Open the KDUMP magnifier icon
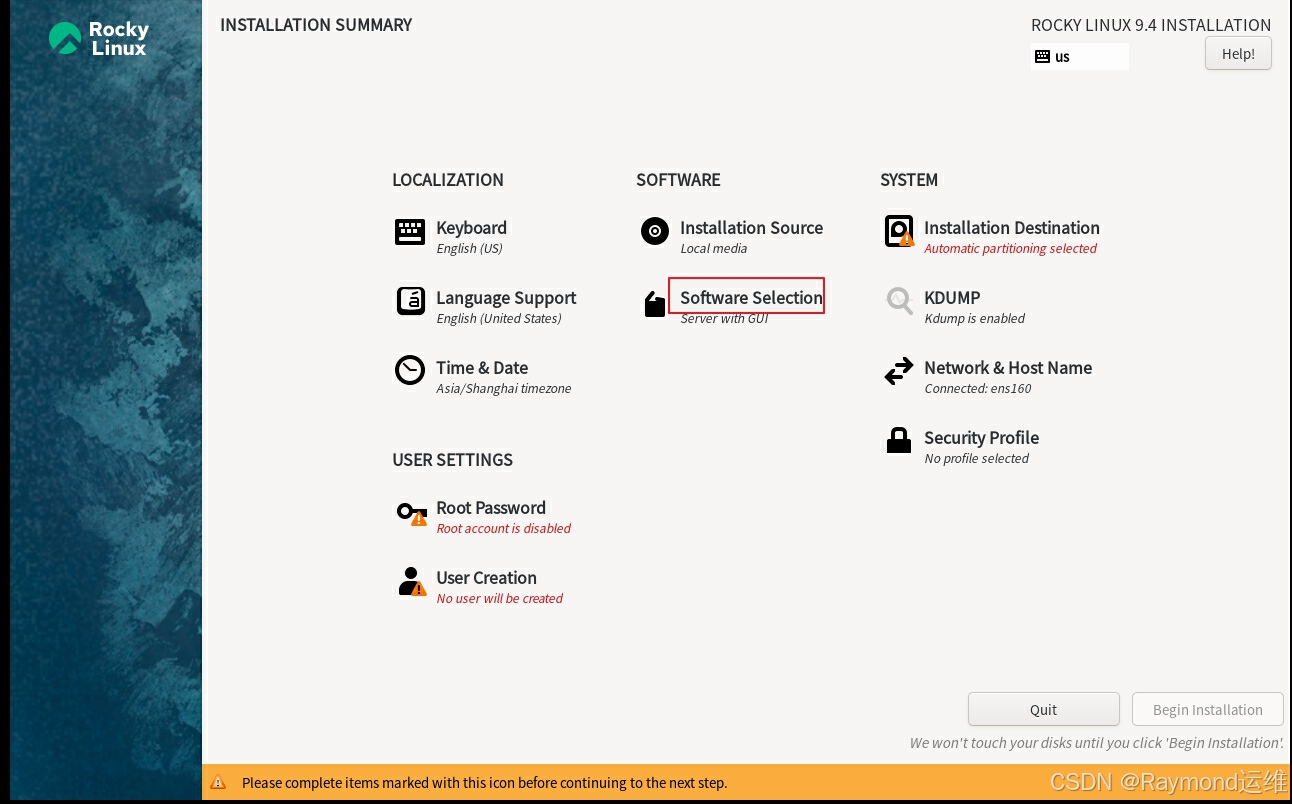Screen dimensions: 1292x804 (x=899, y=301)
